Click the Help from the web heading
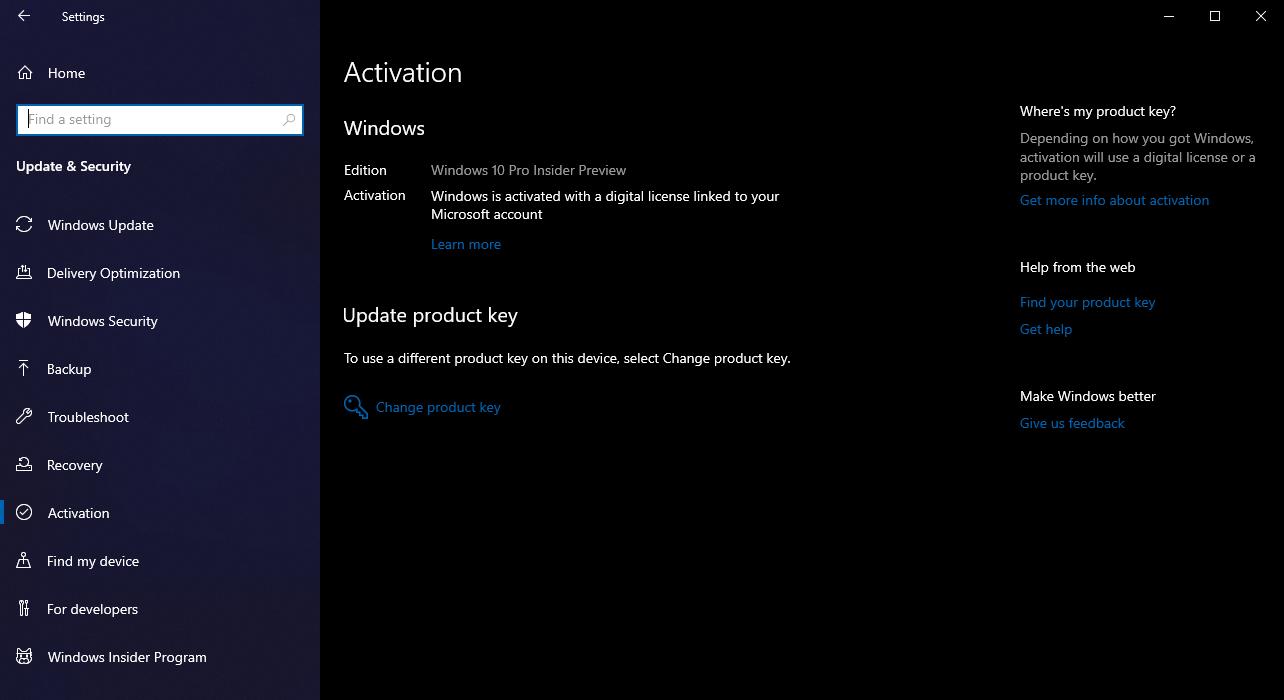The height and width of the screenshot is (700, 1284). [x=1077, y=267]
